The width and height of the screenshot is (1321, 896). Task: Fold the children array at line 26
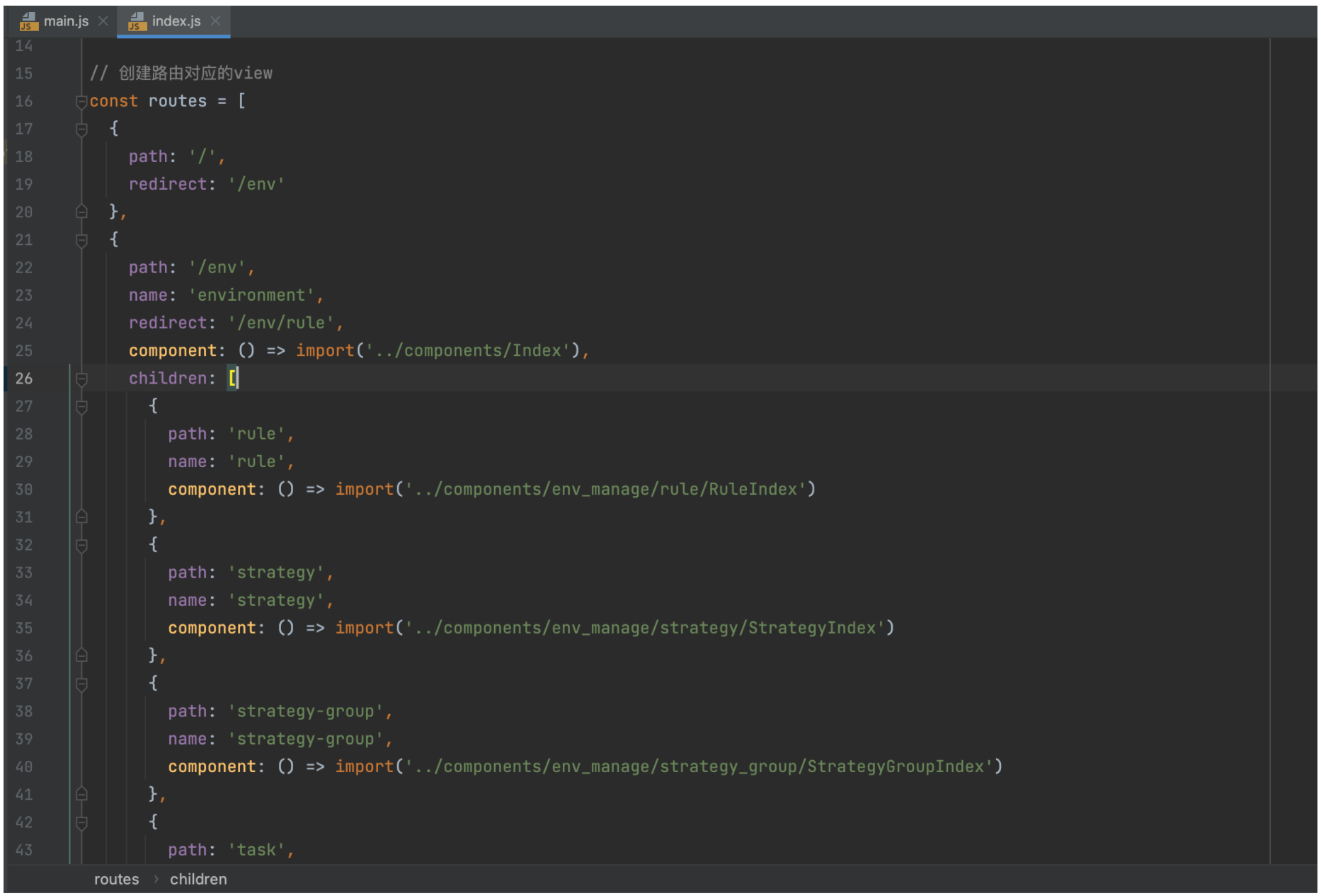tap(81, 379)
